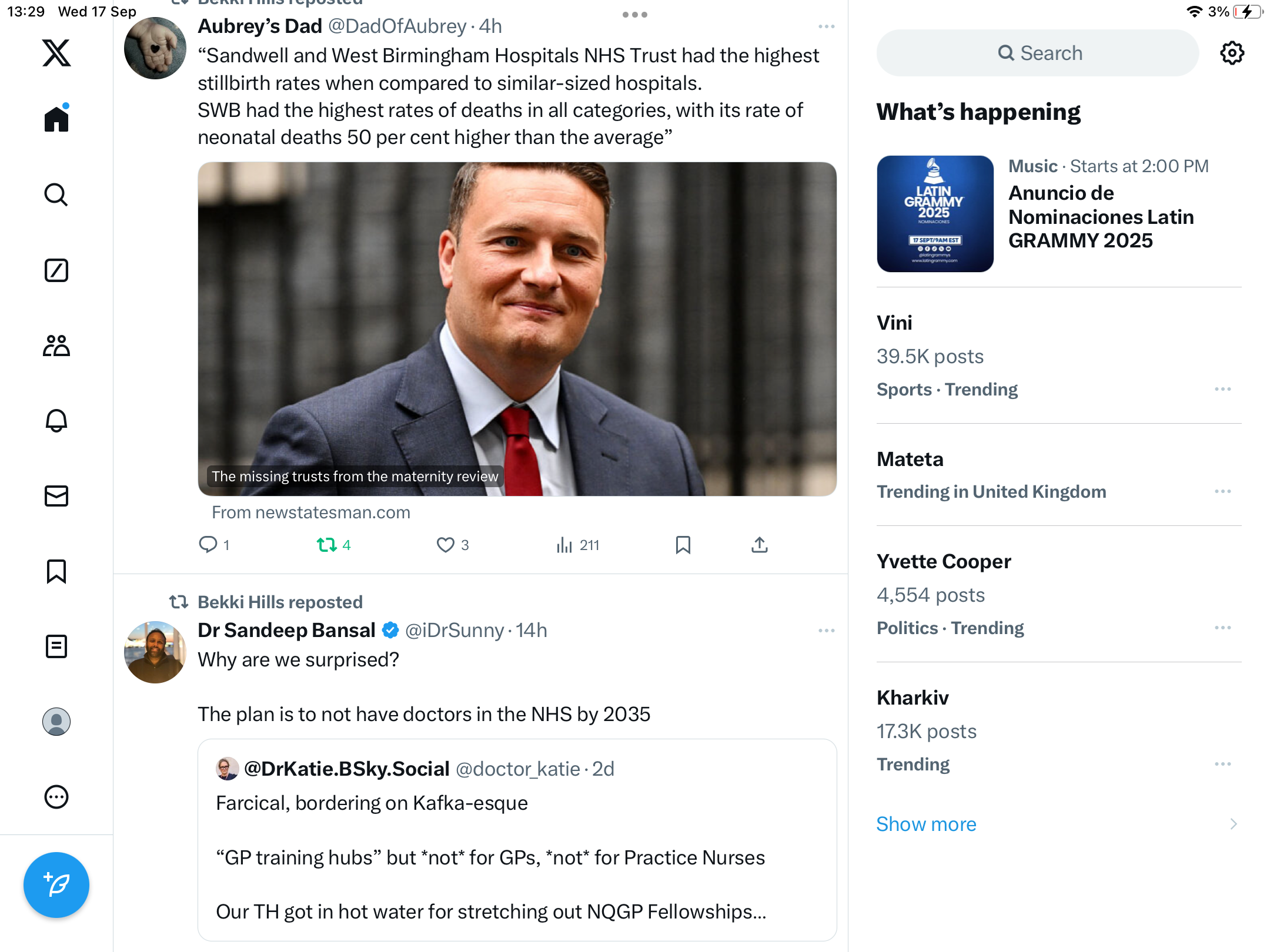This screenshot has width=1270, height=952.
Task: Click the compose post button
Action: click(x=56, y=884)
